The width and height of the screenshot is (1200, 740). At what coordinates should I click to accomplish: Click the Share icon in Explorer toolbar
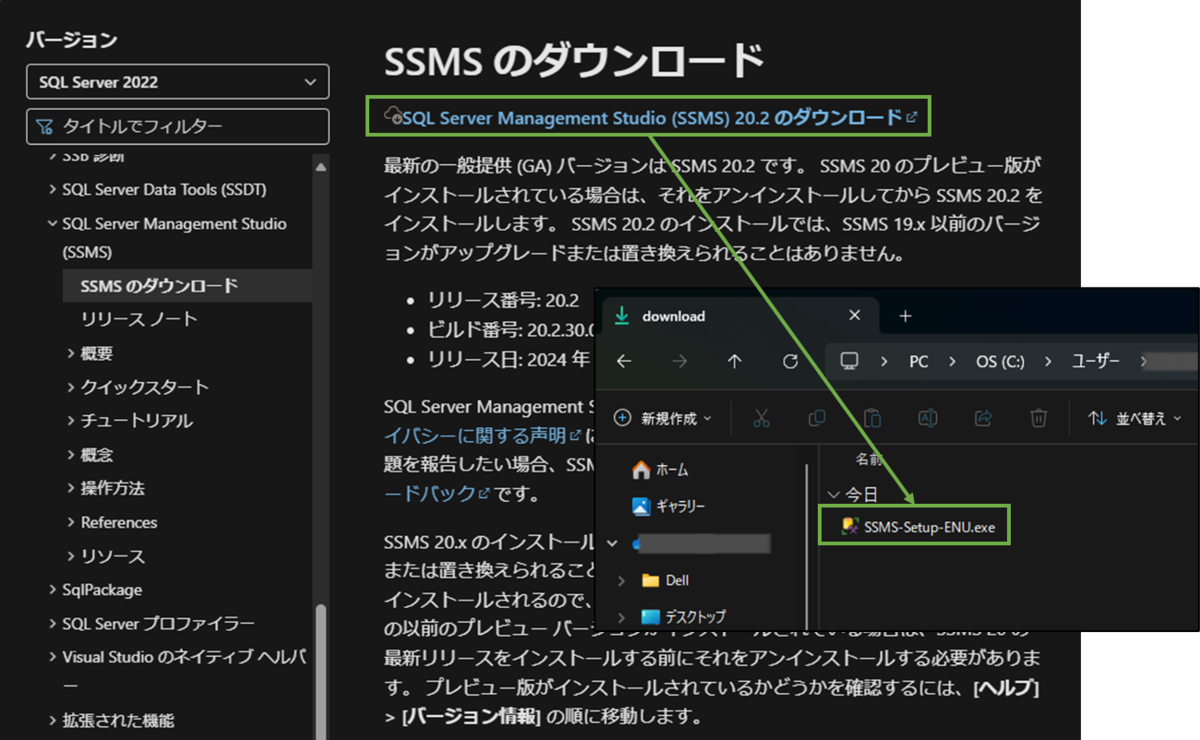point(982,418)
